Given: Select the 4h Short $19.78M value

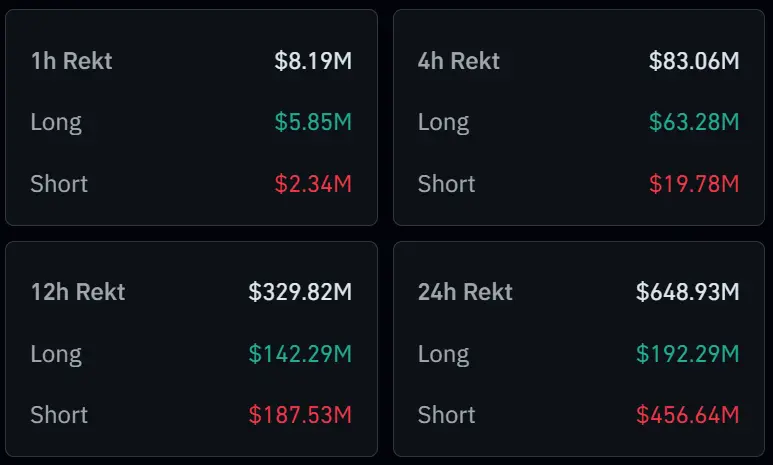Looking at the screenshot, I should [694, 184].
